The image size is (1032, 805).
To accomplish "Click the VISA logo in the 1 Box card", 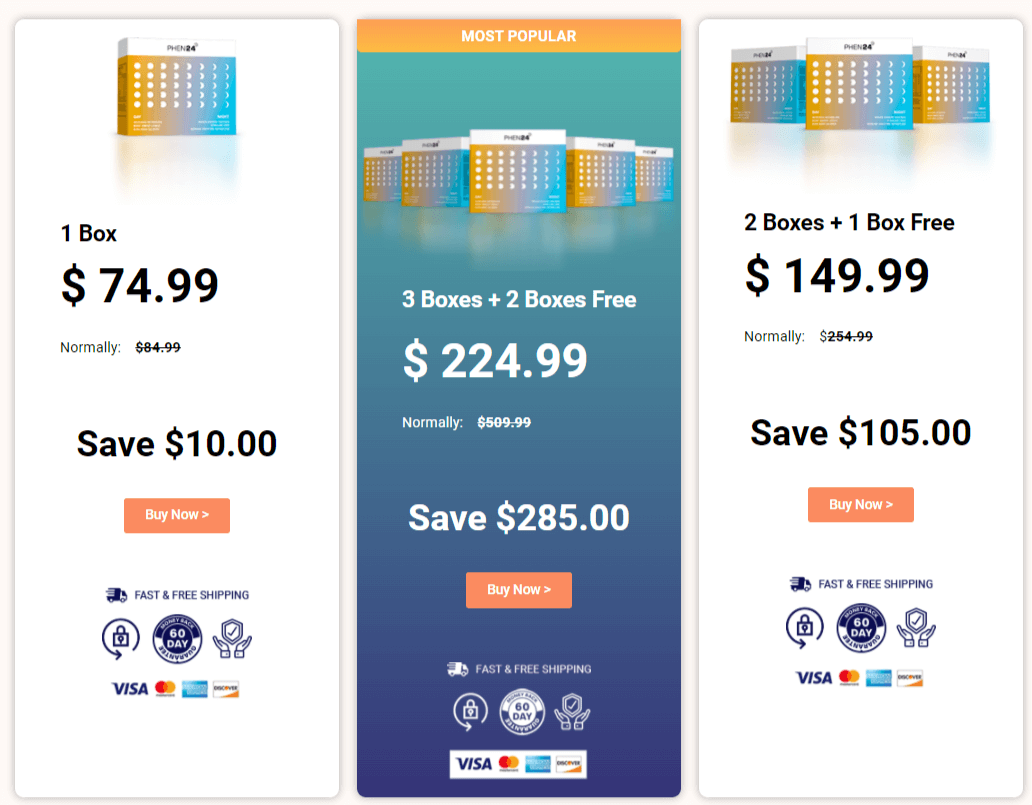I will click(x=130, y=688).
